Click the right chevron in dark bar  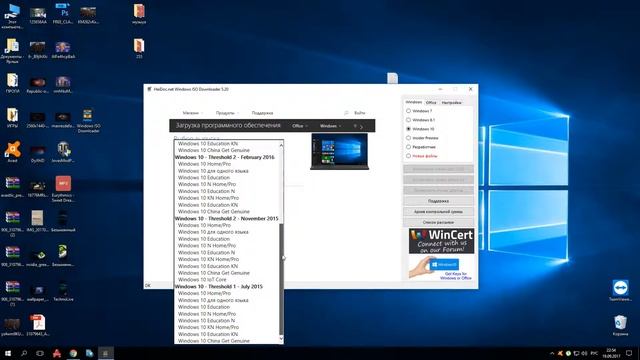pyautogui.click(x=361, y=127)
